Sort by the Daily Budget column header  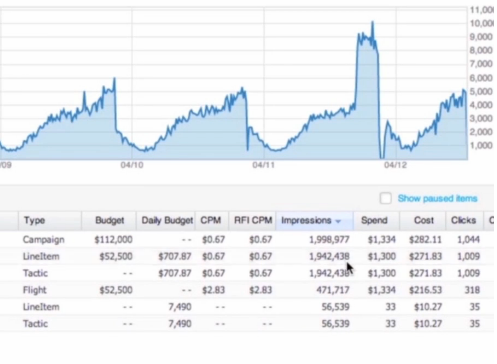(x=167, y=220)
